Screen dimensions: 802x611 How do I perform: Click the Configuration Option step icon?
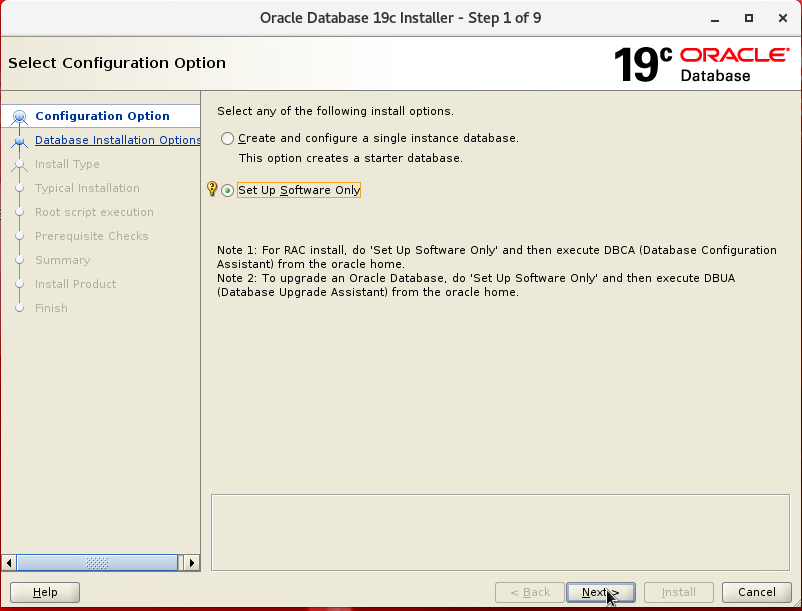click(19, 117)
